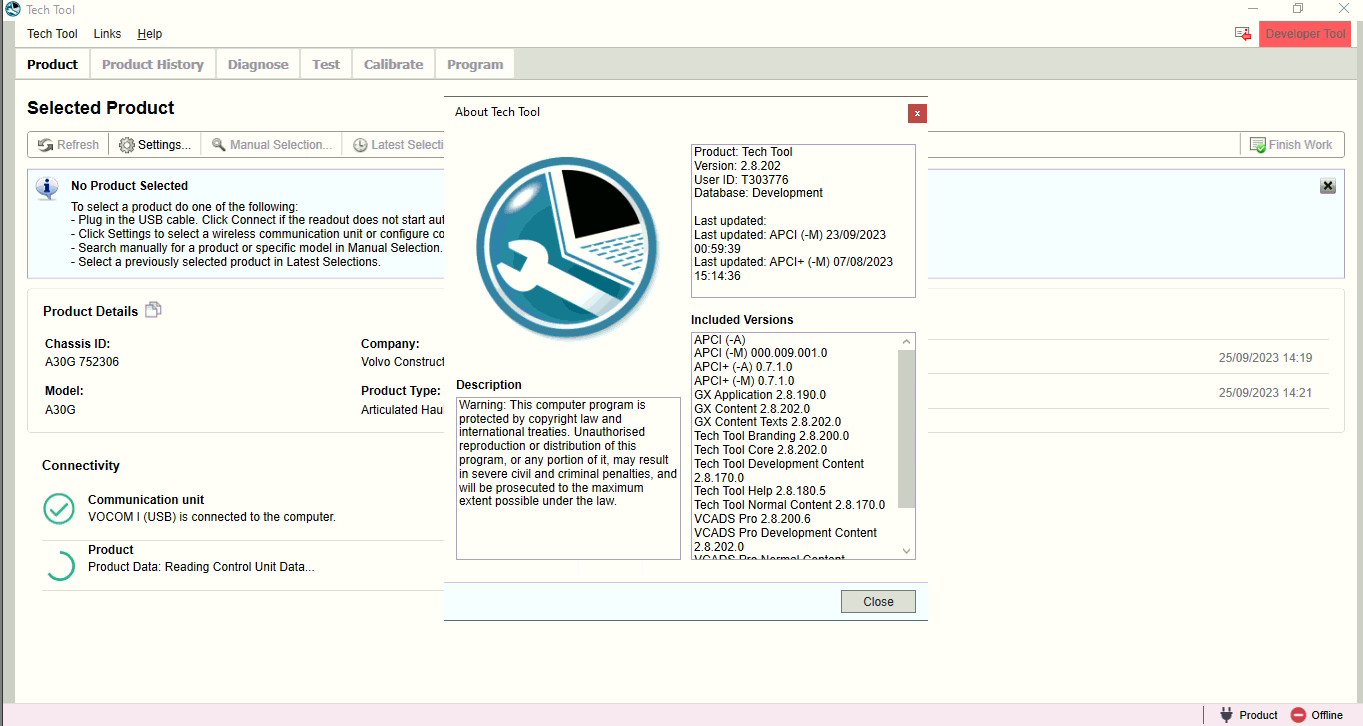
Task: Open the Links menu
Action: pyautogui.click(x=107, y=34)
